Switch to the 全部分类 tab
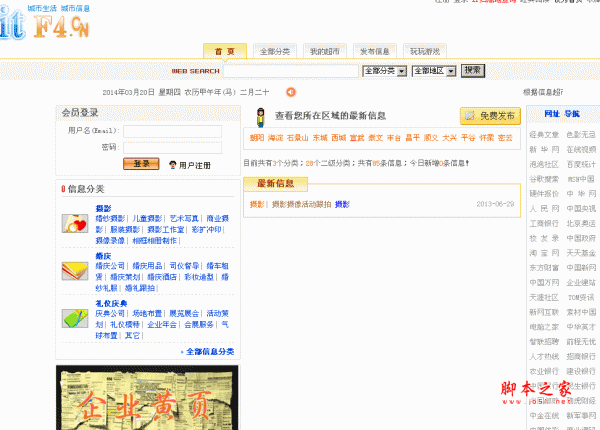This screenshot has height=430, width=600. (275, 51)
